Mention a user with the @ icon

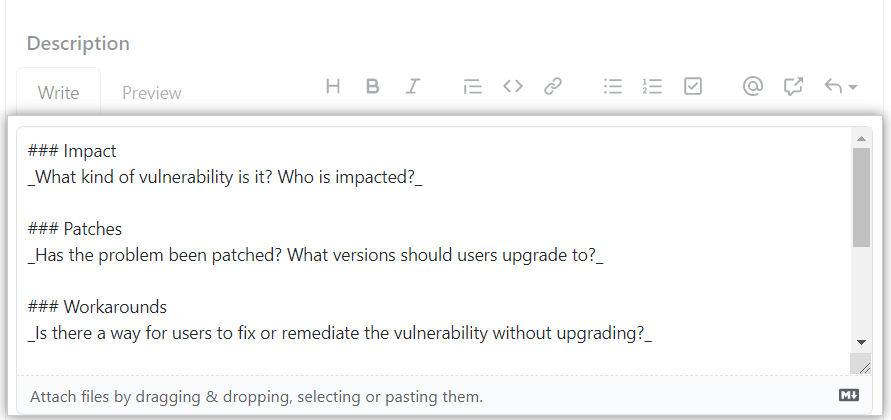753,87
